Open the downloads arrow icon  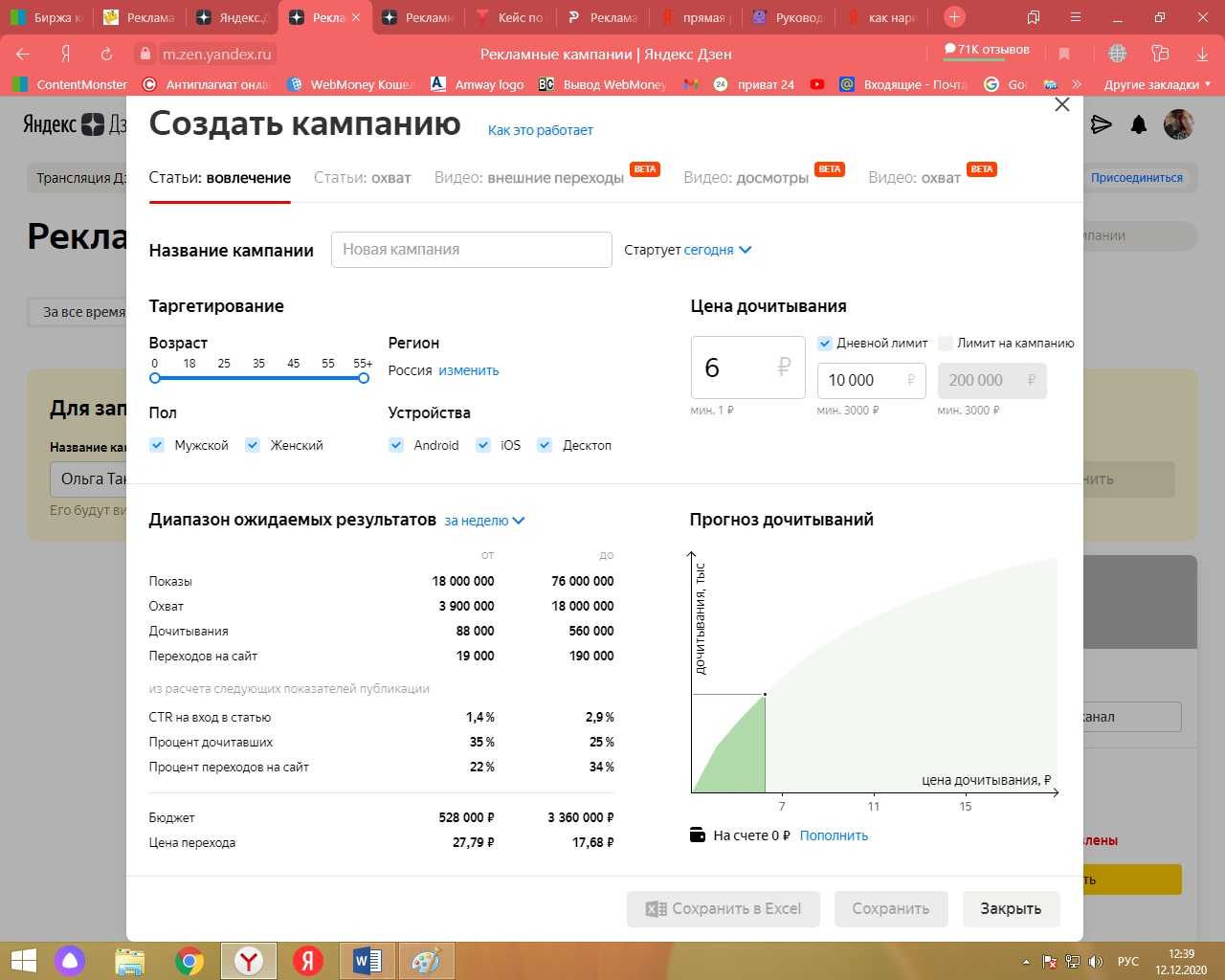pos(1202,54)
